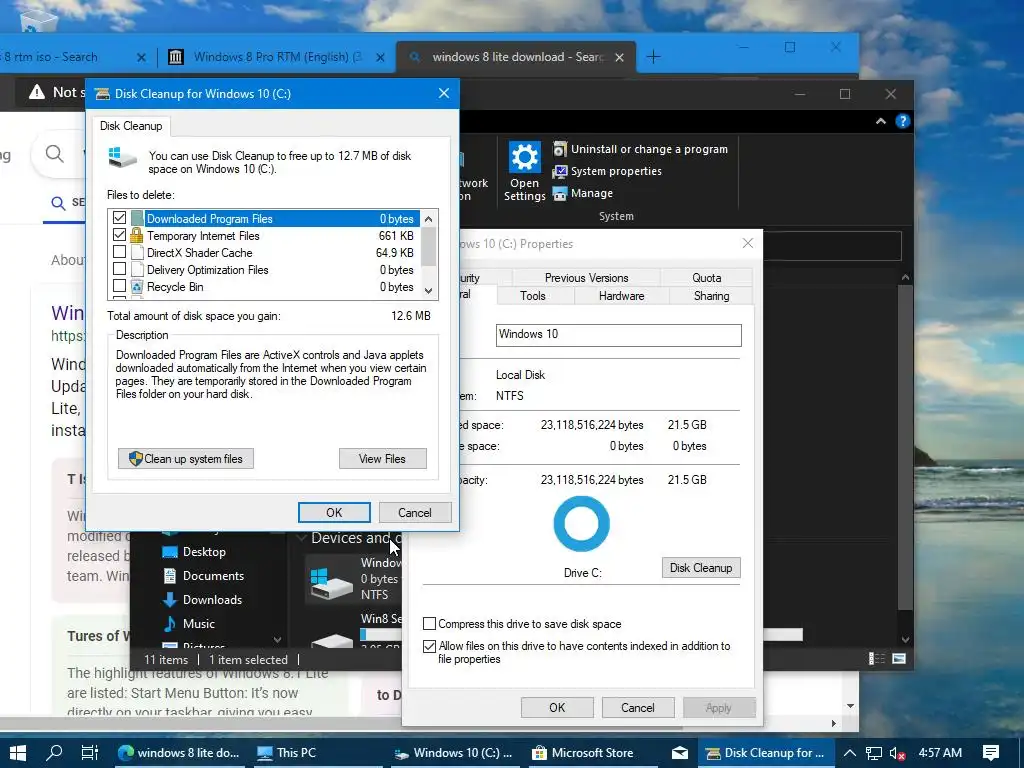Image resolution: width=1024 pixels, height=768 pixels.
Task: Click Manage in System ribbon group
Action: [x=583, y=193]
